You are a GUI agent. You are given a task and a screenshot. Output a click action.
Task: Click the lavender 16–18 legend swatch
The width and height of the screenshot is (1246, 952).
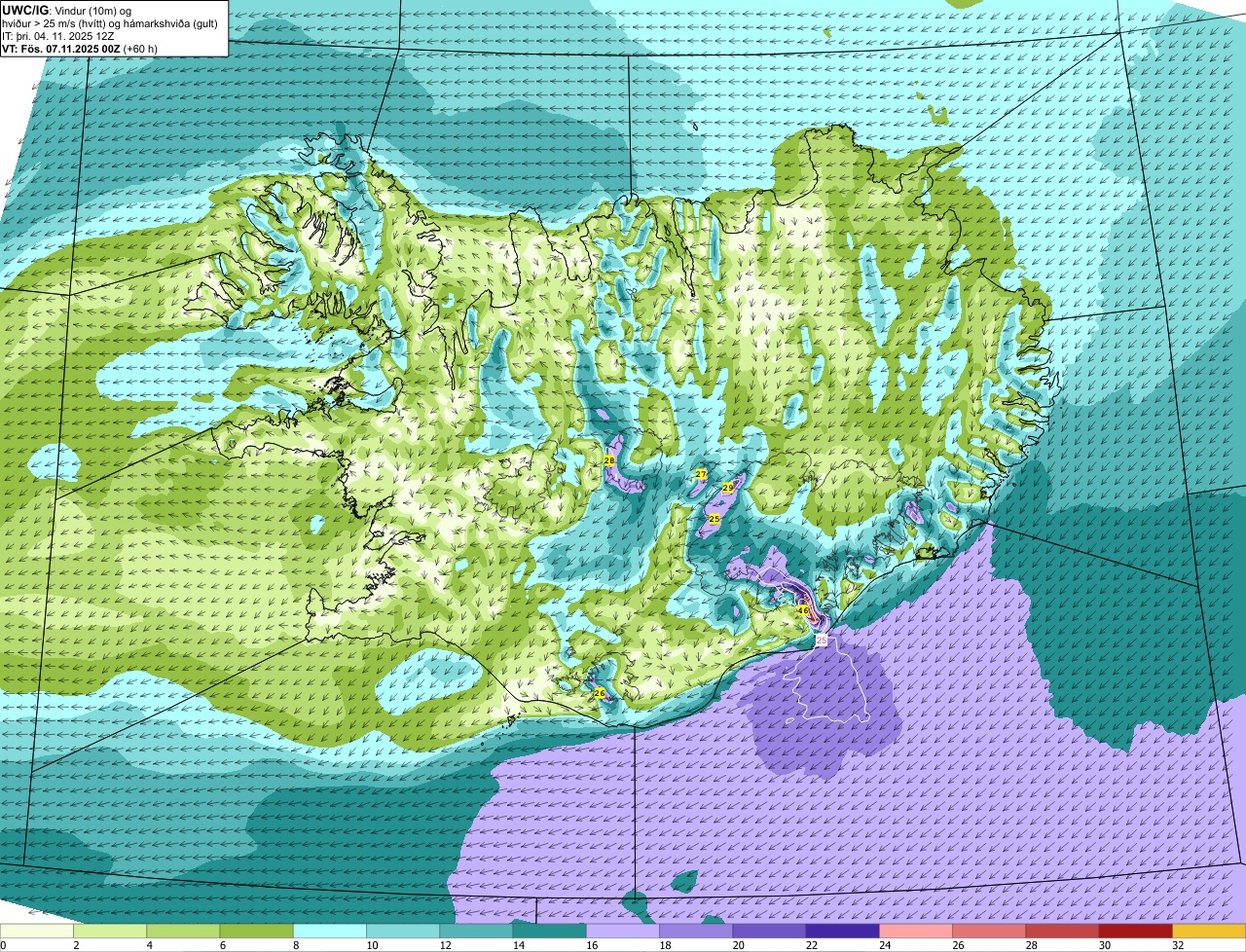coord(623,932)
